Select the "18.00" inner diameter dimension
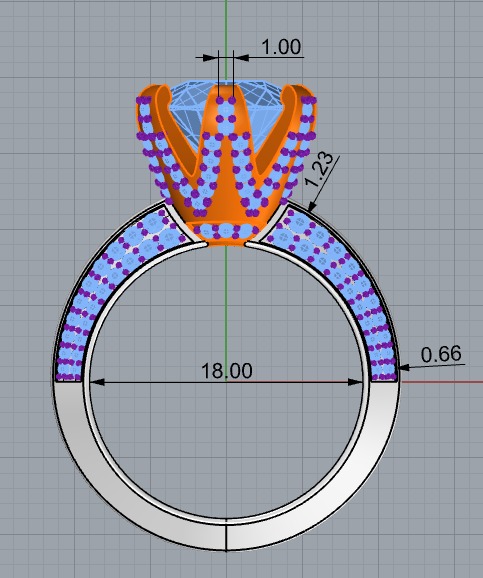 click(227, 370)
